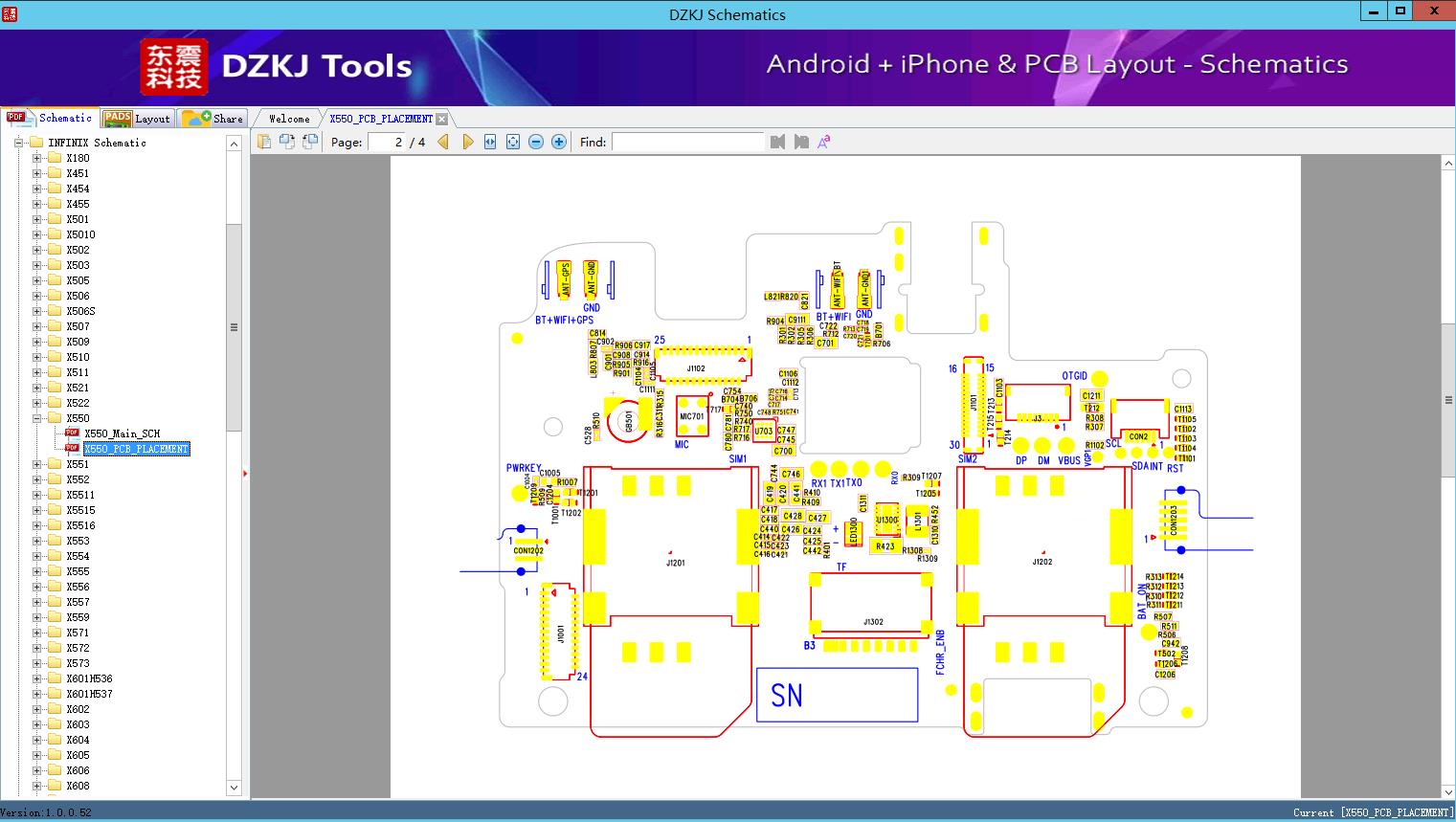
Task: Click the Find text field
Action: coord(688,142)
